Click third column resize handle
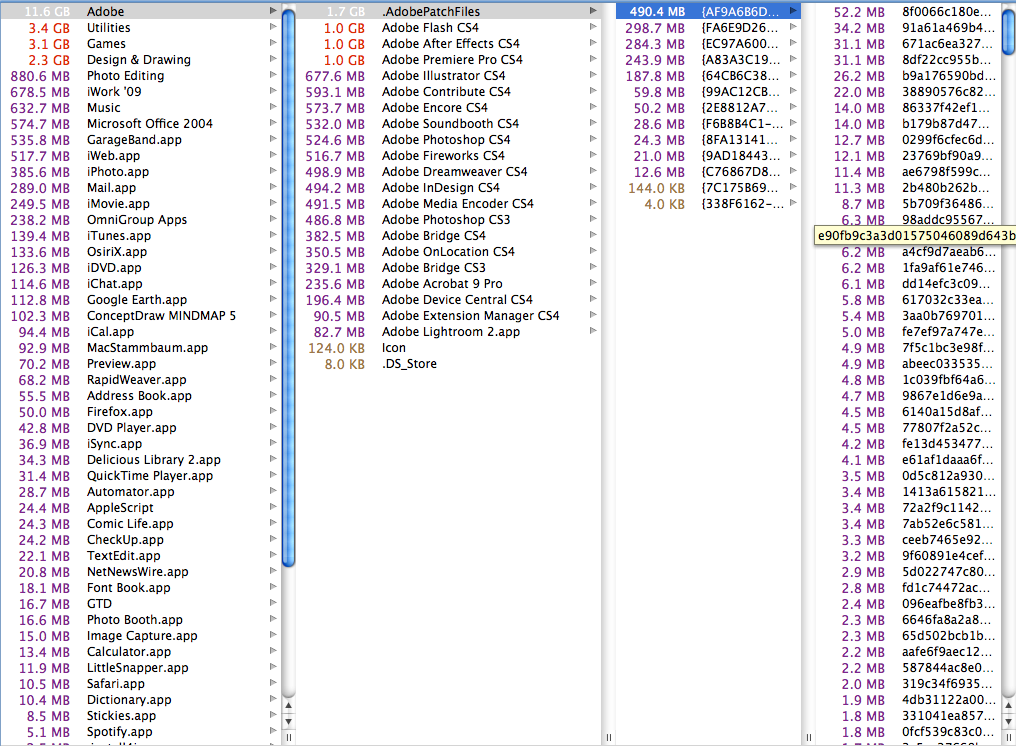This screenshot has width=1016, height=746. pos(808,738)
